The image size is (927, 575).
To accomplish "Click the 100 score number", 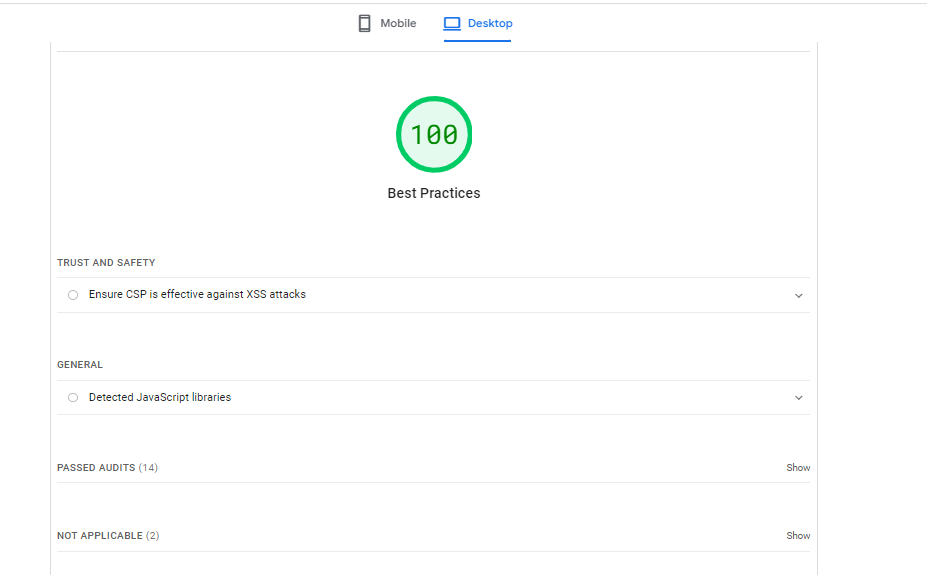I will (x=434, y=135).
